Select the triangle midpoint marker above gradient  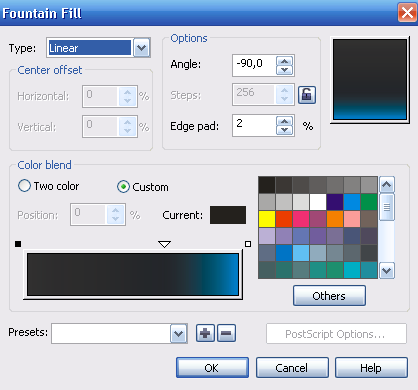click(164, 244)
